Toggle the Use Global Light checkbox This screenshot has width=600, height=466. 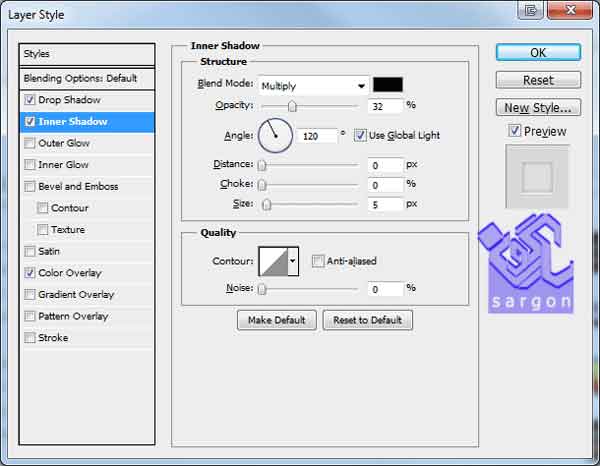[x=360, y=135]
